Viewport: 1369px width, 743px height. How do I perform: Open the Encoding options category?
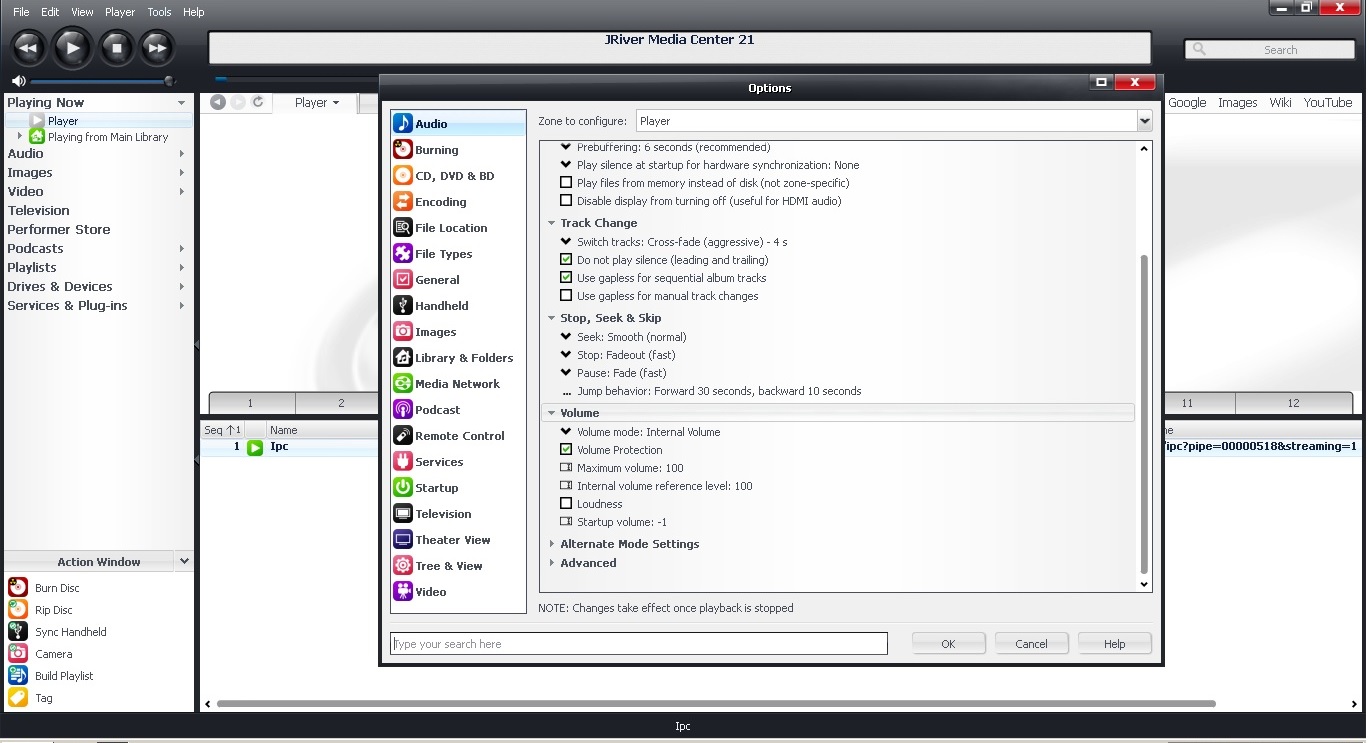click(x=458, y=202)
